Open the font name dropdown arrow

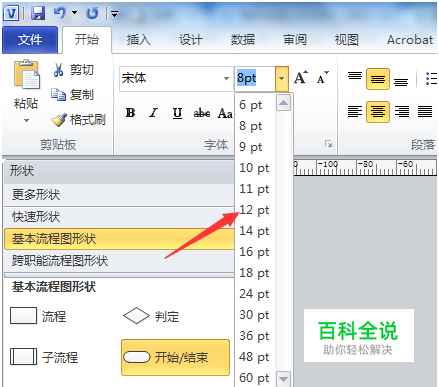click(226, 79)
